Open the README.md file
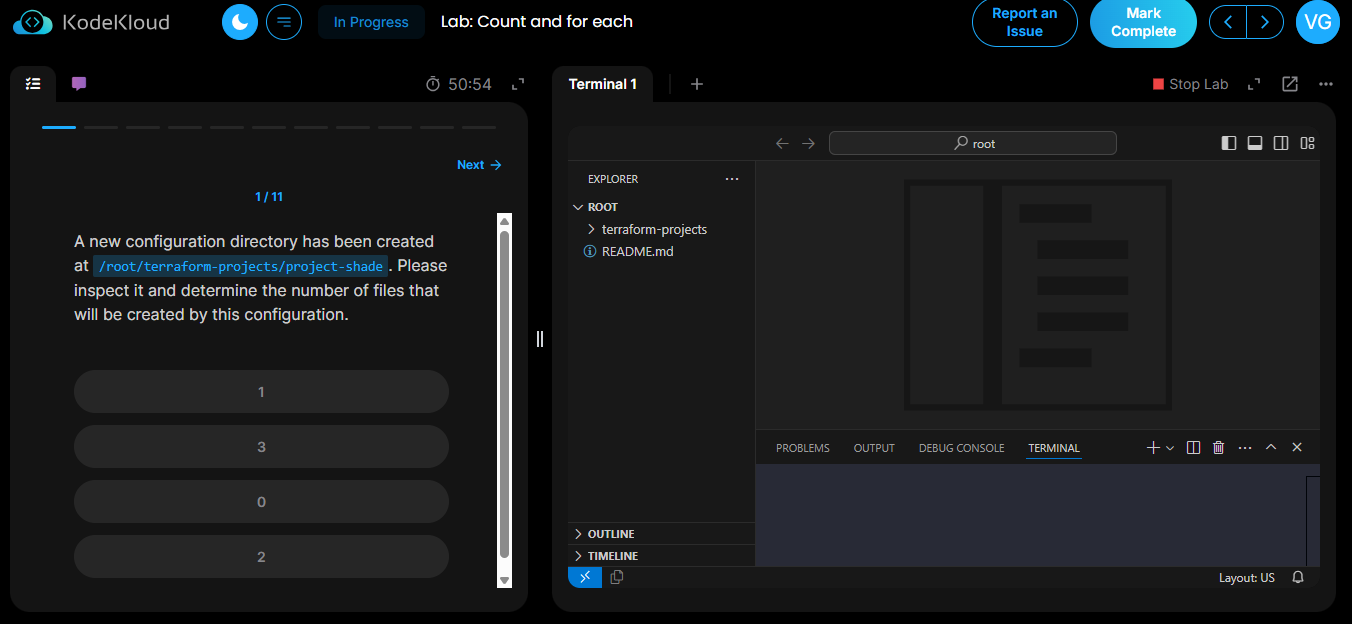 [661, 251]
